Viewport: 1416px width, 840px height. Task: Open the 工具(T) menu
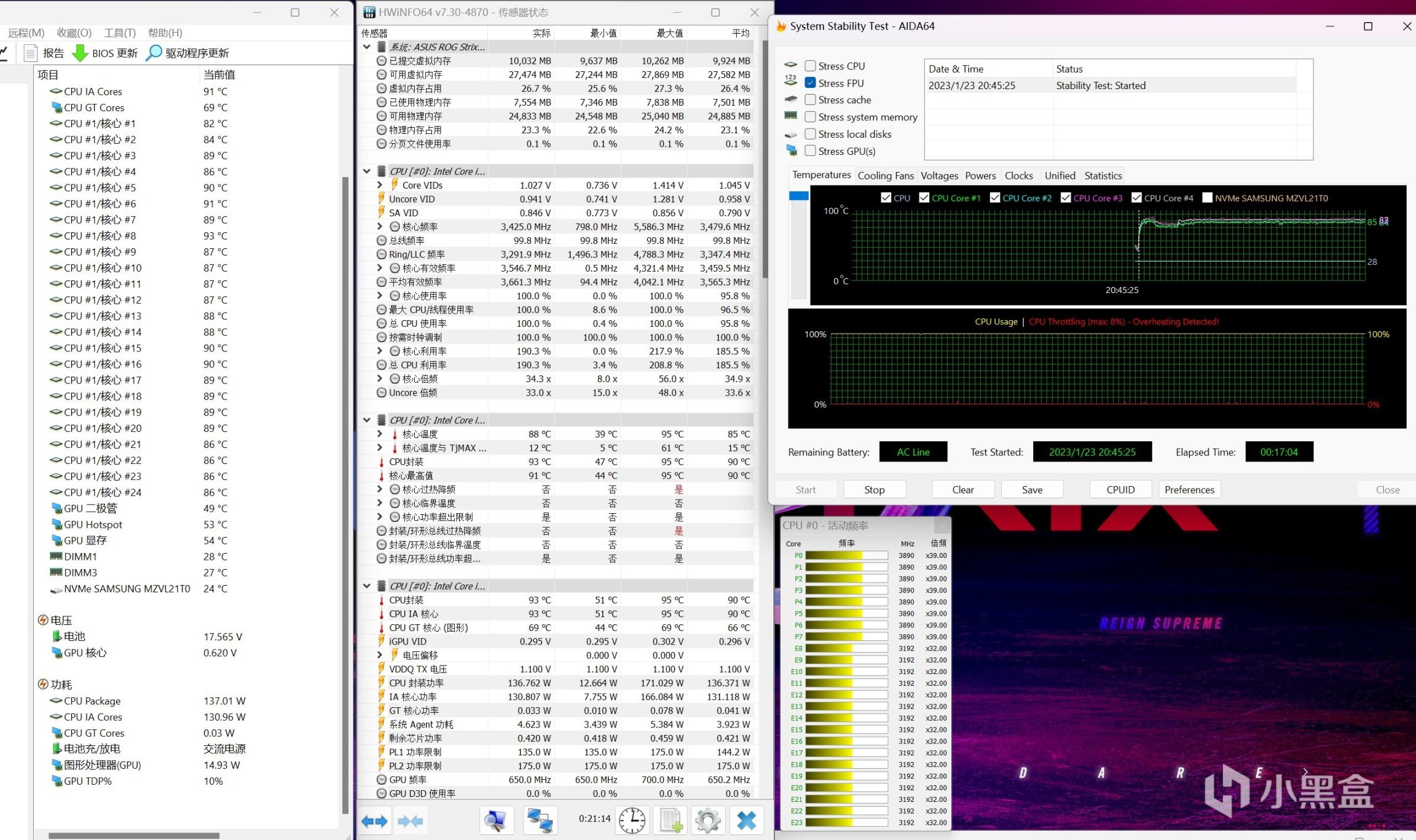(119, 33)
